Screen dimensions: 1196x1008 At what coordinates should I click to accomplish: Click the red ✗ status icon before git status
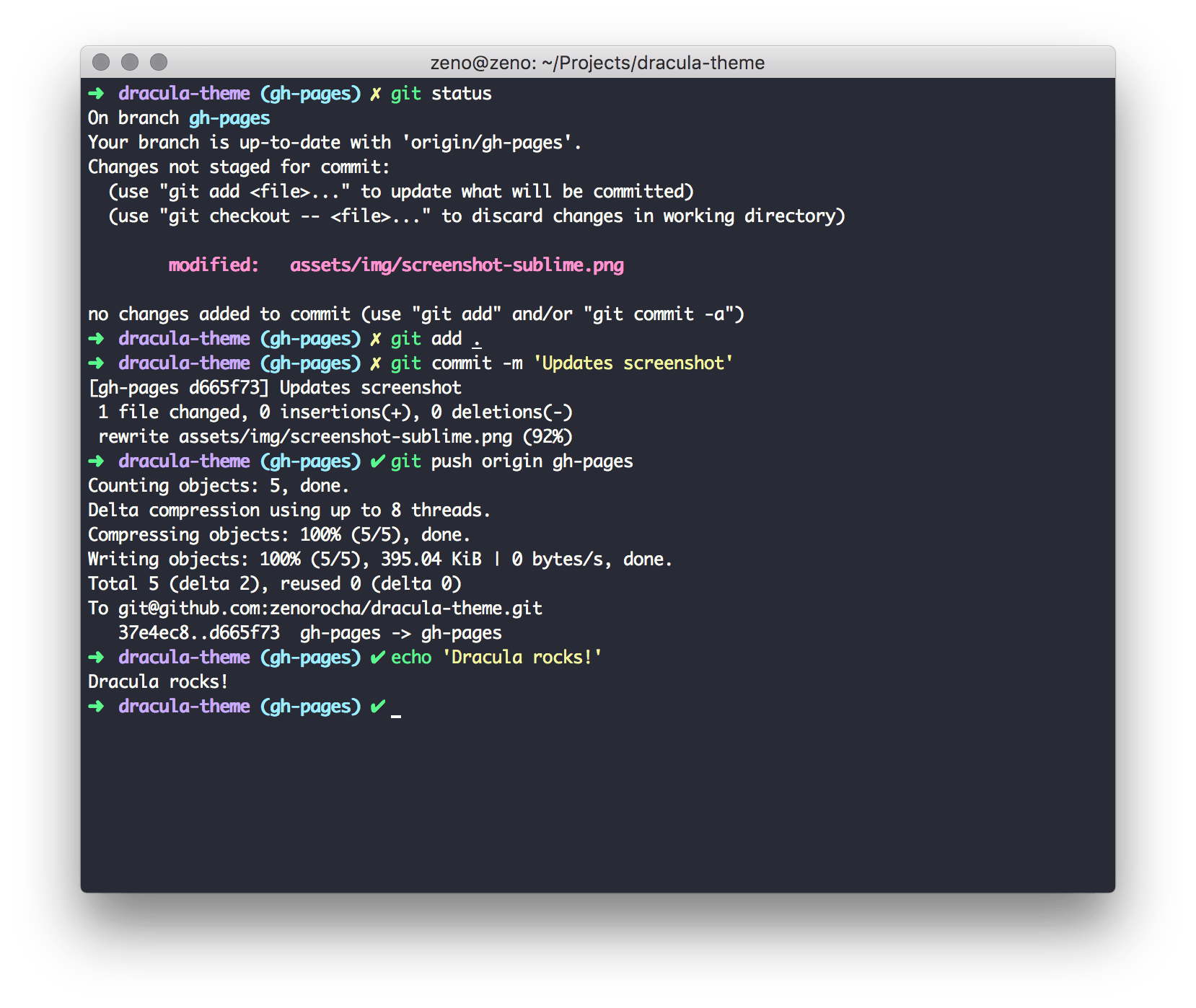[375, 93]
